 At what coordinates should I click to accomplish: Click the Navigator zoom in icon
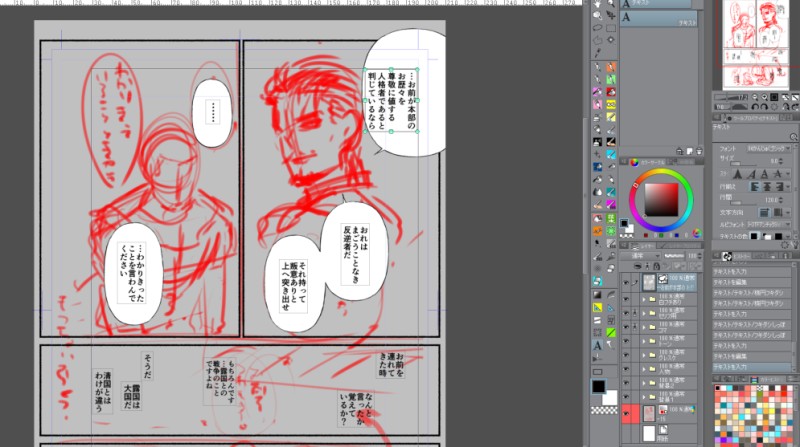pos(764,97)
